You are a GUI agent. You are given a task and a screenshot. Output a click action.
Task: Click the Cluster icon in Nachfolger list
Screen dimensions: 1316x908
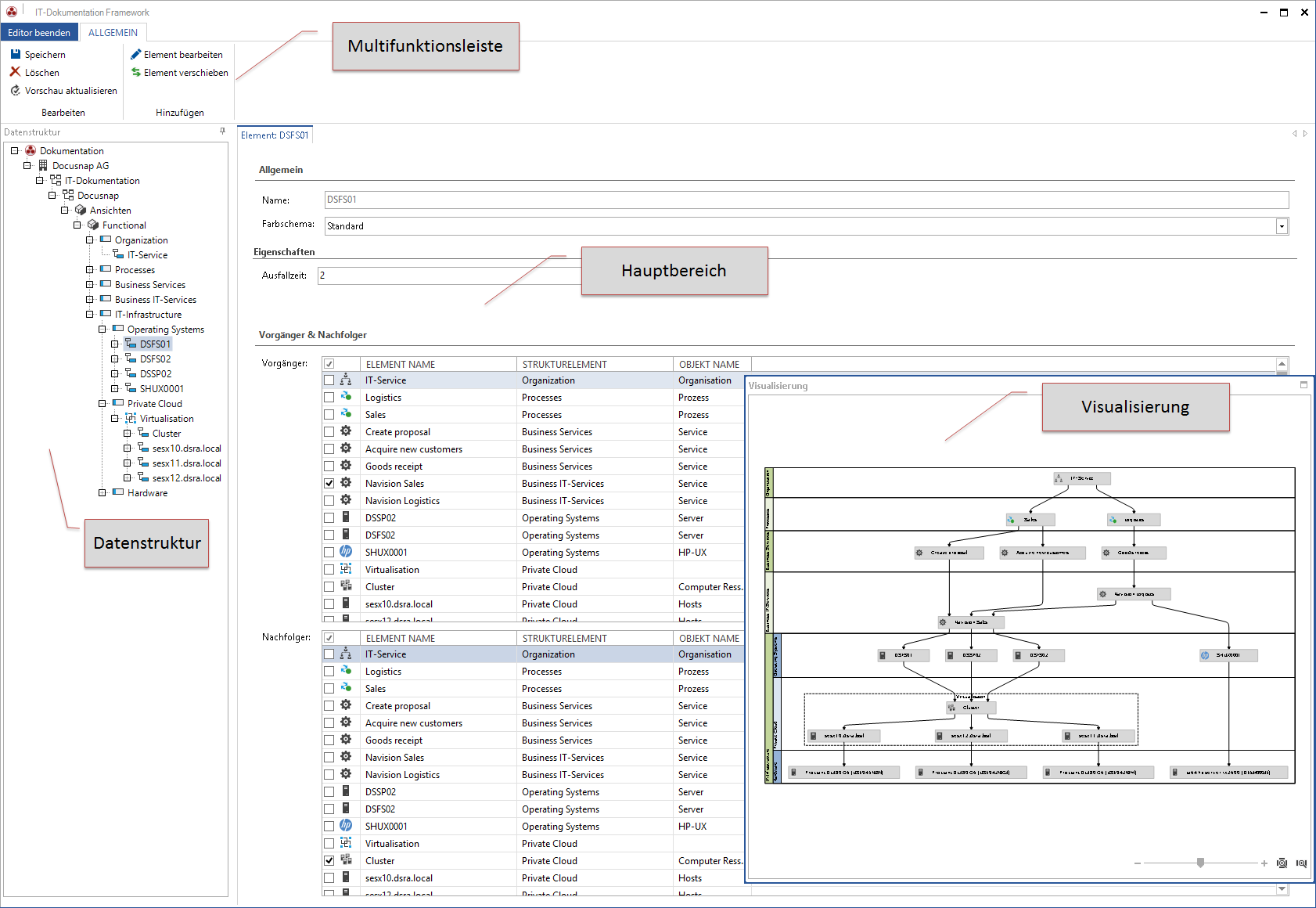point(346,860)
